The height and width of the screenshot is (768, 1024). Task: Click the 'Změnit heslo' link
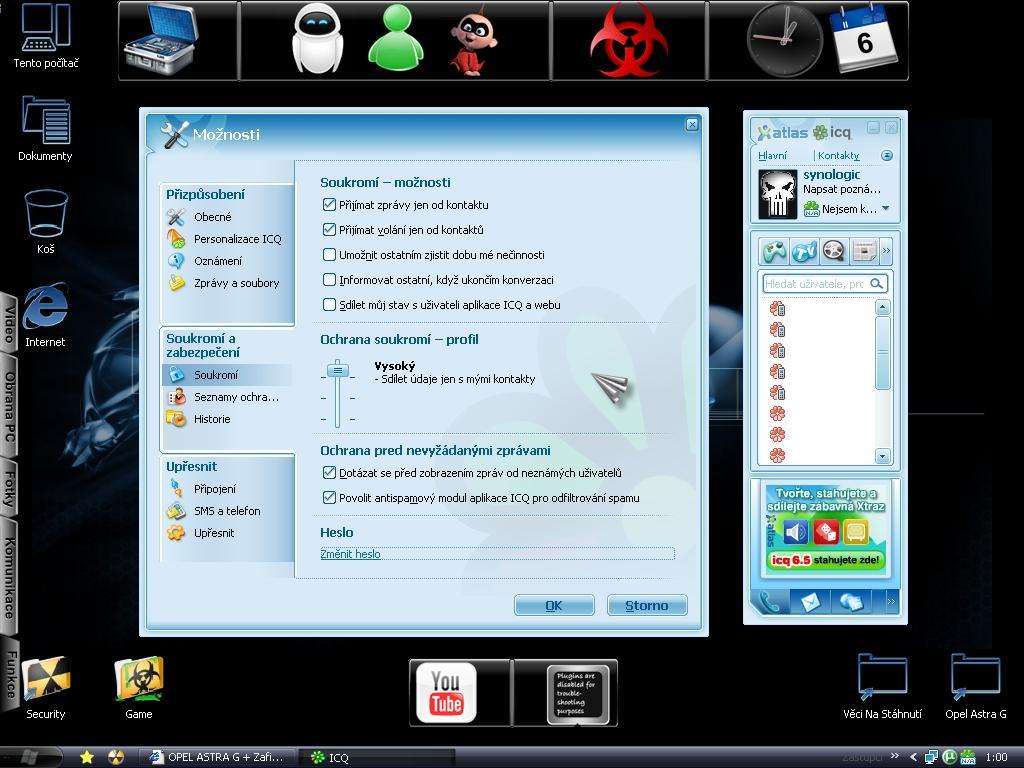(x=350, y=554)
